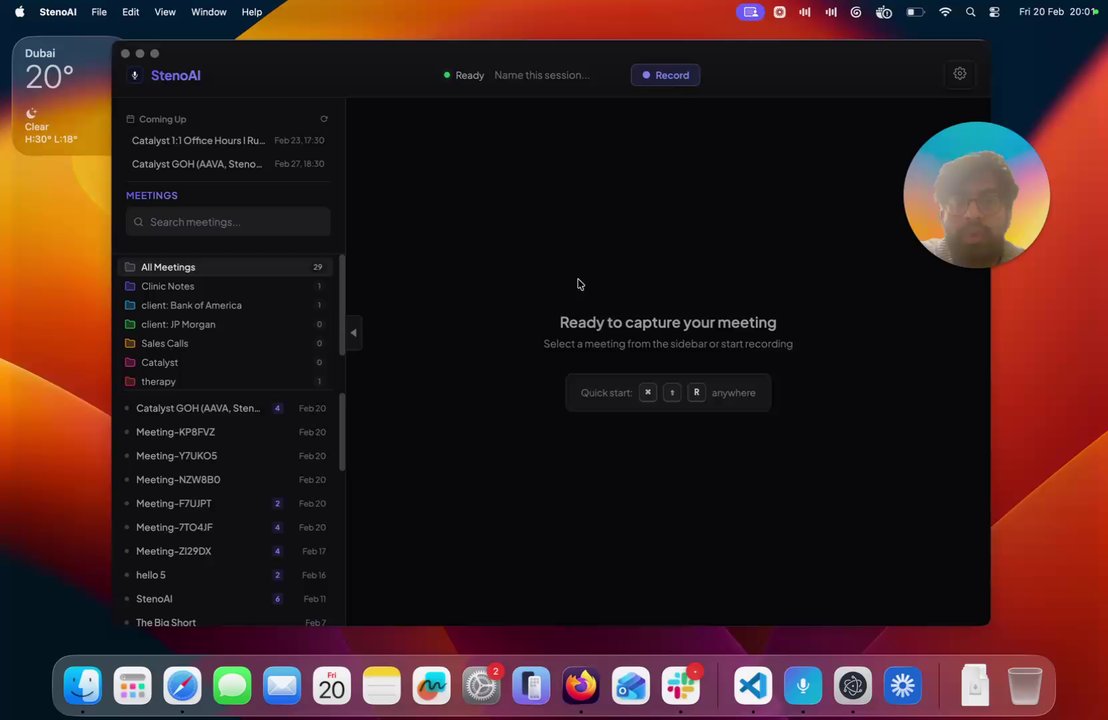Refresh the Coming Up list

point(324,119)
